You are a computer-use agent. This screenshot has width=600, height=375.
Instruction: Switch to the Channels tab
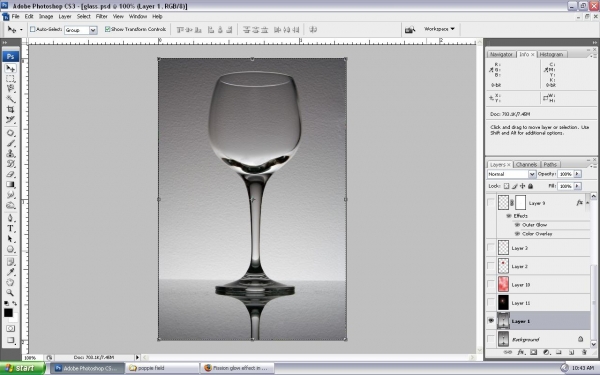tap(526, 165)
